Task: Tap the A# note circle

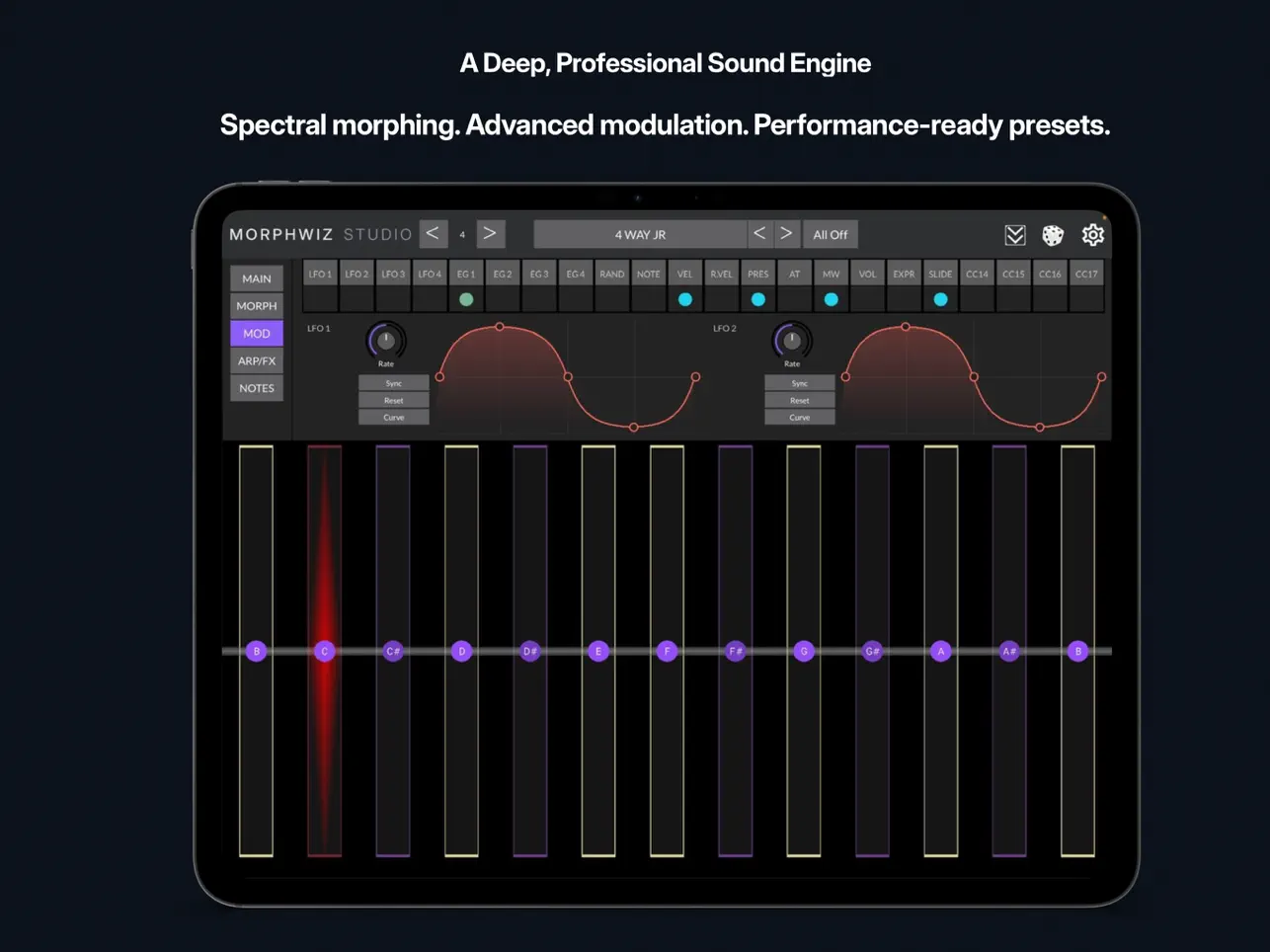Action: (x=1009, y=651)
